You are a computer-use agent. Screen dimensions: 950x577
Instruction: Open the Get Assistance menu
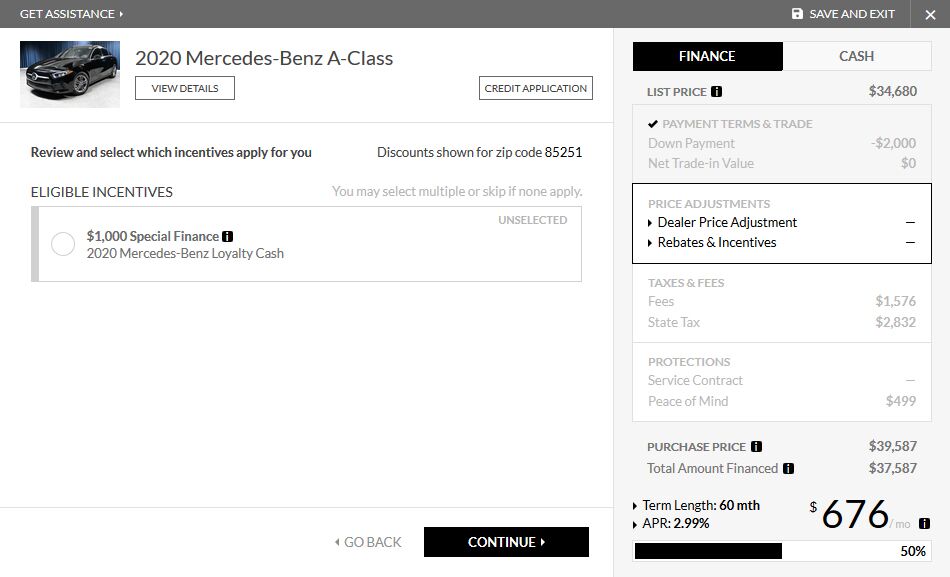71,14
